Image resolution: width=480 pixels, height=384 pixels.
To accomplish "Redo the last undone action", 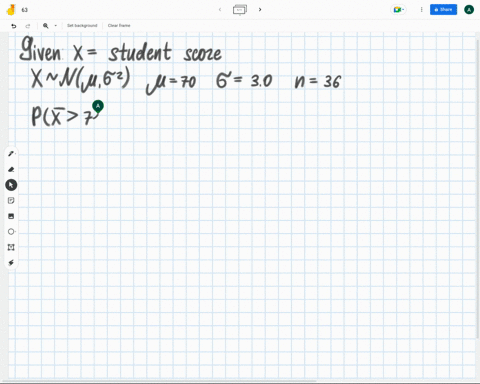I will 28,26.
